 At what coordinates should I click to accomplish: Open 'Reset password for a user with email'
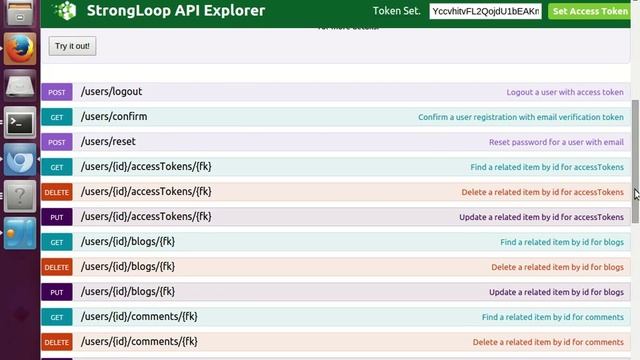pos(556,142)
